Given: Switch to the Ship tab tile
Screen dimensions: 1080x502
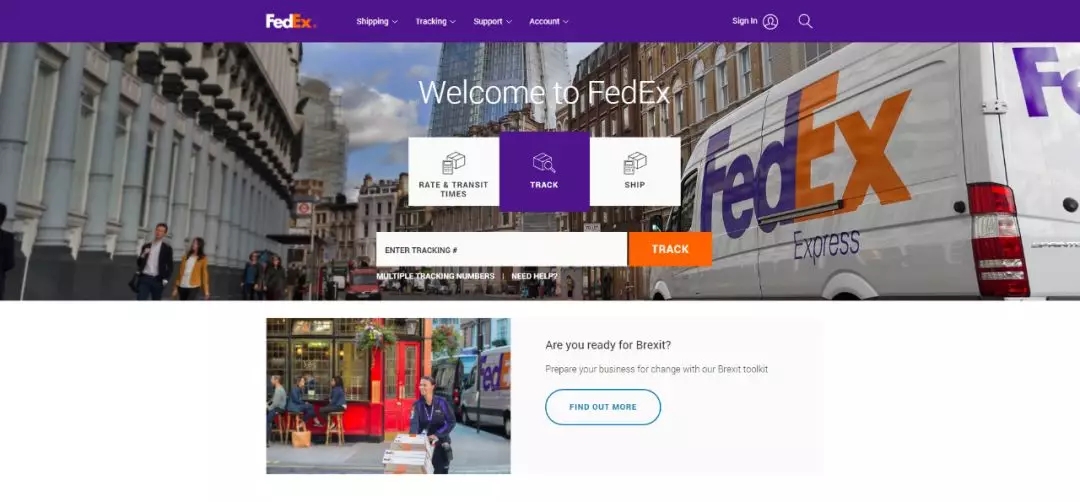Looking at the screenshot, I should pyautogui.click(x=635, y=171).
